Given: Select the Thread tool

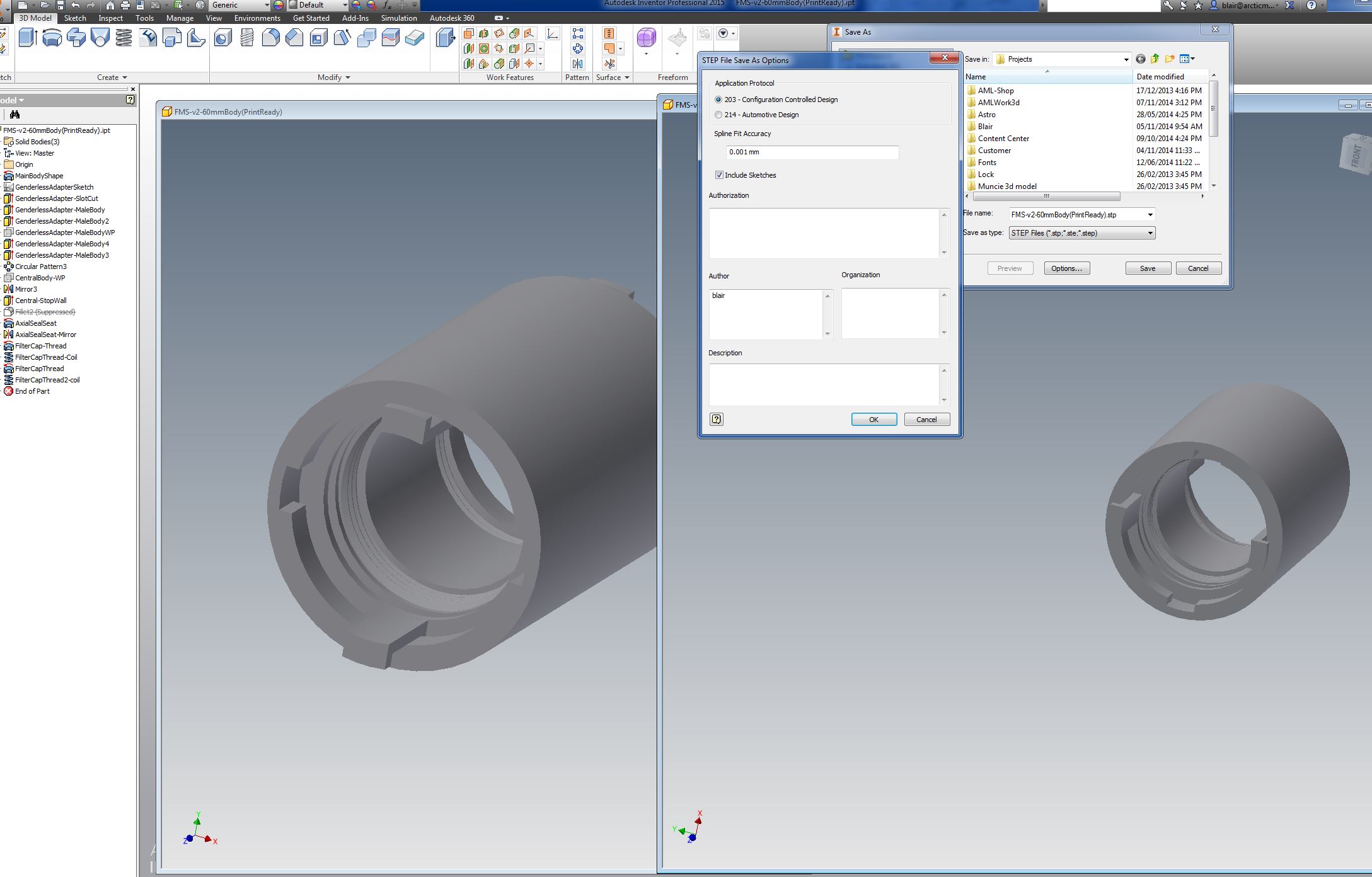Looking at the screenshot, I should tap(246, 38).
